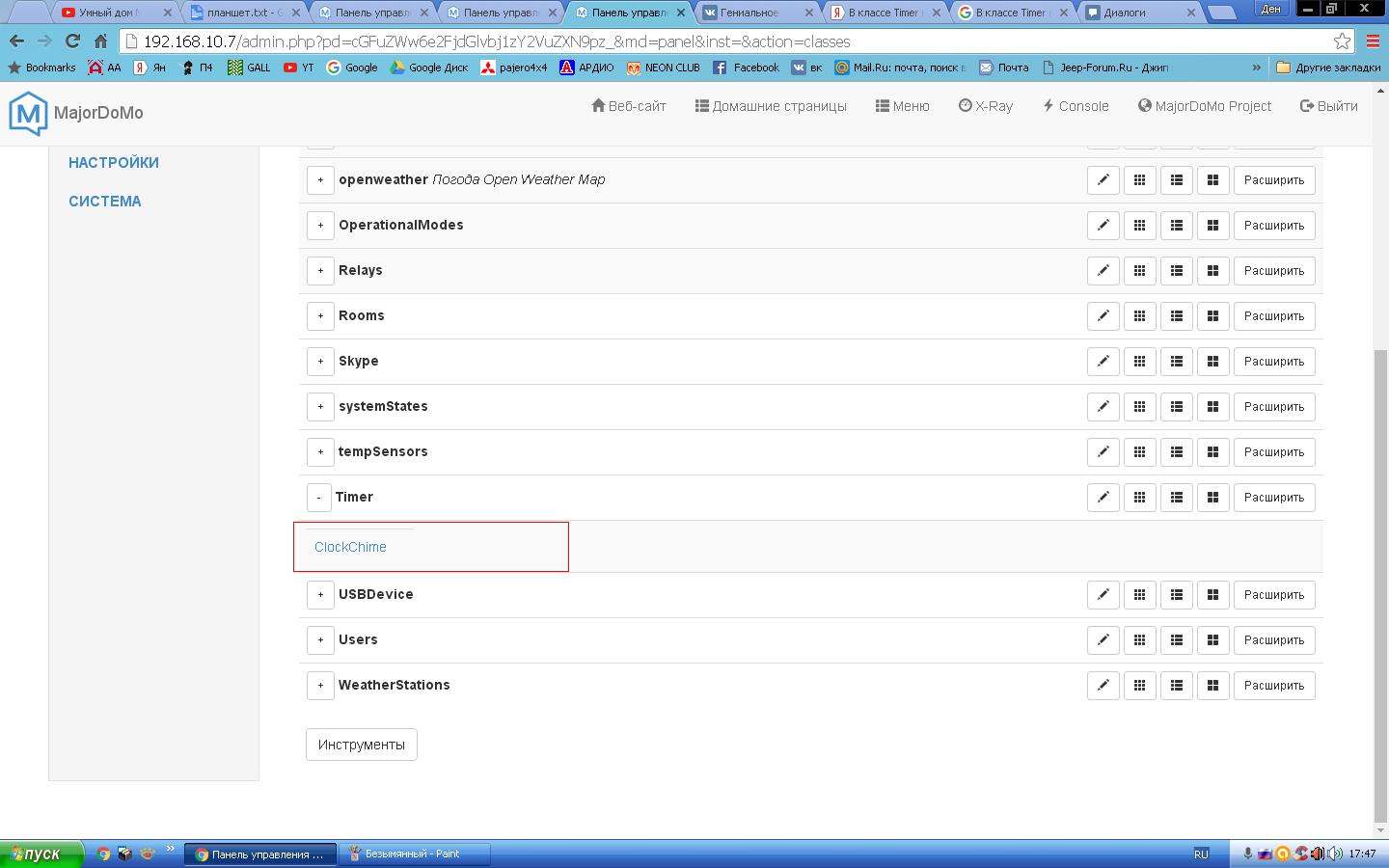Open the Windows пуск start button
1389x868 pixels.
pos(41,854)
